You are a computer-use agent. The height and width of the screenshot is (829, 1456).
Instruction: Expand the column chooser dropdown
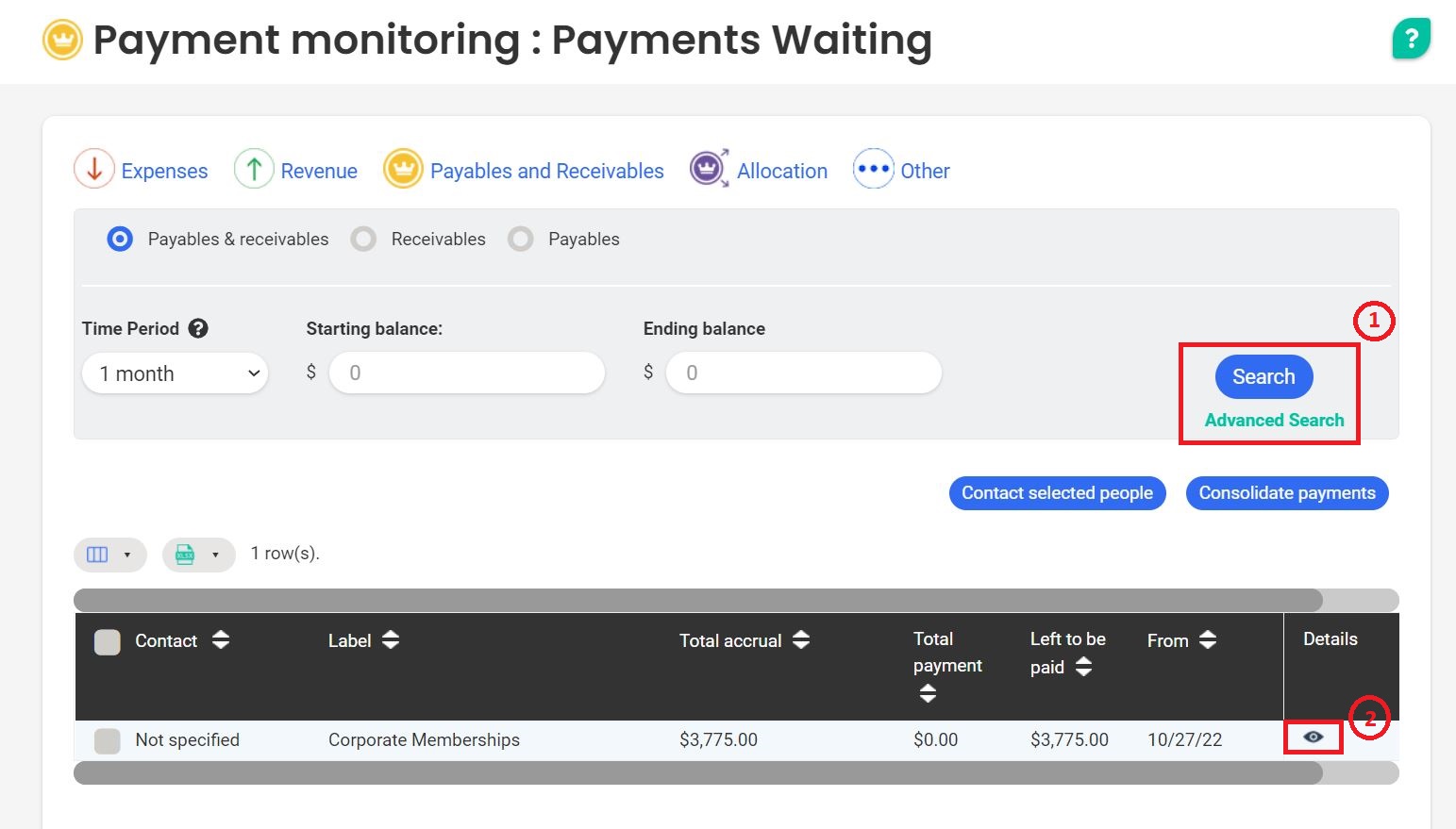[x=109, y=555]
